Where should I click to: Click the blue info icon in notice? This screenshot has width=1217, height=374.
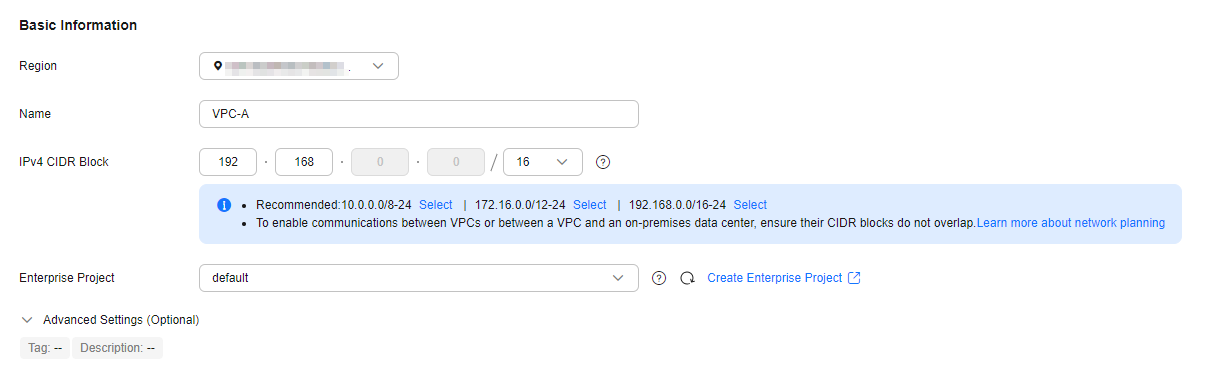tap(224, 205)
